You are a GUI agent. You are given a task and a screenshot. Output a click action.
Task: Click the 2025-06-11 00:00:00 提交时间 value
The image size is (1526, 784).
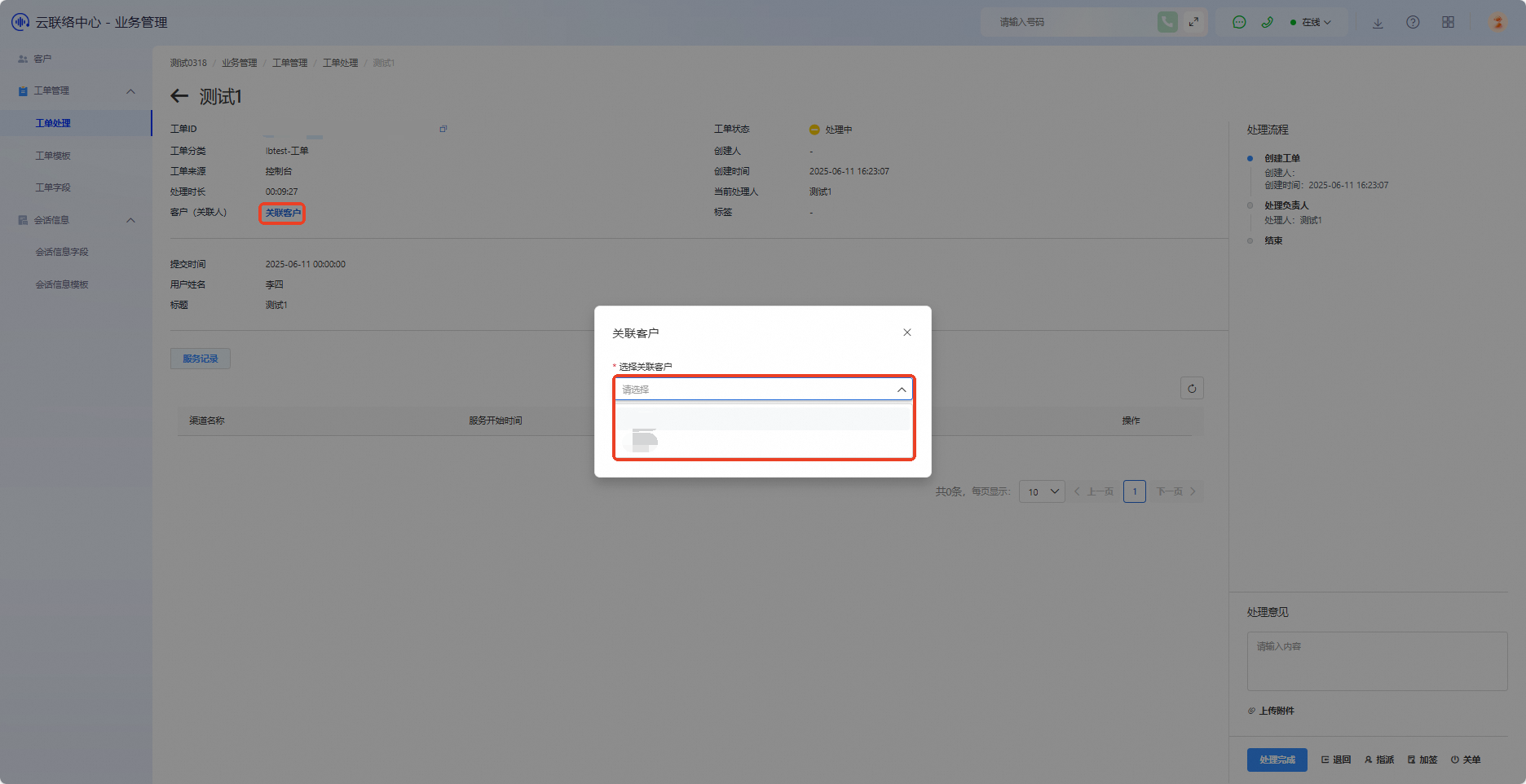tap(306, 264)
